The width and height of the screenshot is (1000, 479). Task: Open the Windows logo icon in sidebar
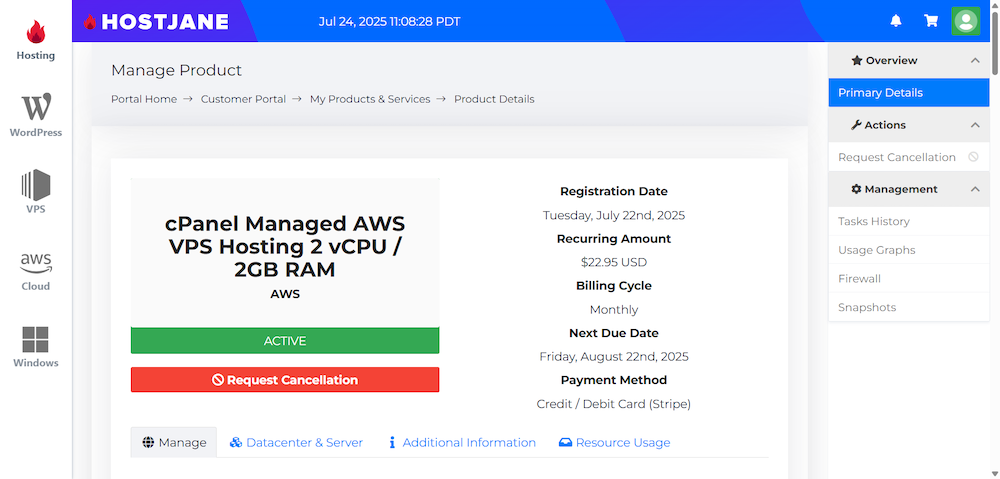(x=36, y=339)
